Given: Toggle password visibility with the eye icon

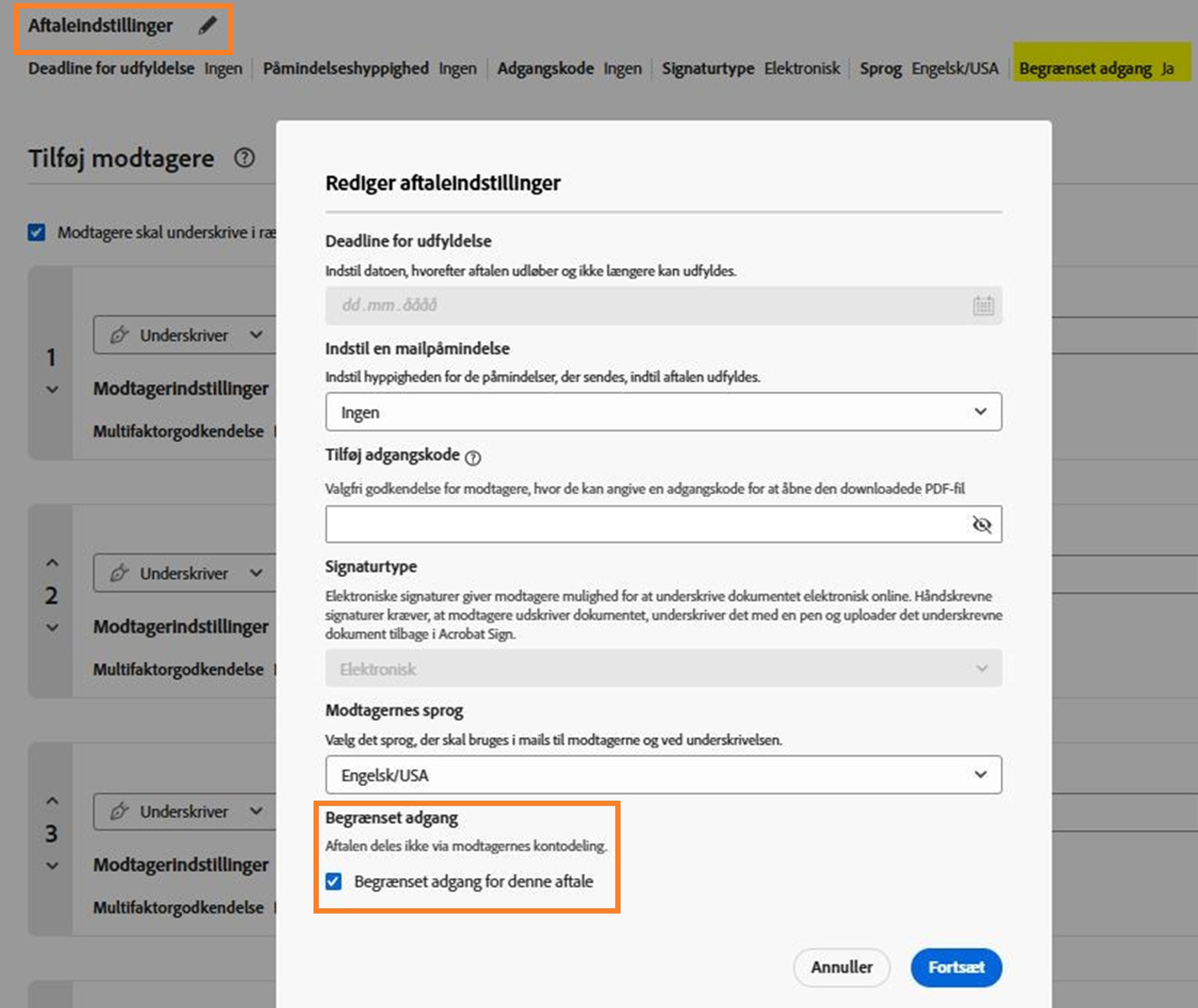Looking at the screenshot, I should click(x=982, y=524).
